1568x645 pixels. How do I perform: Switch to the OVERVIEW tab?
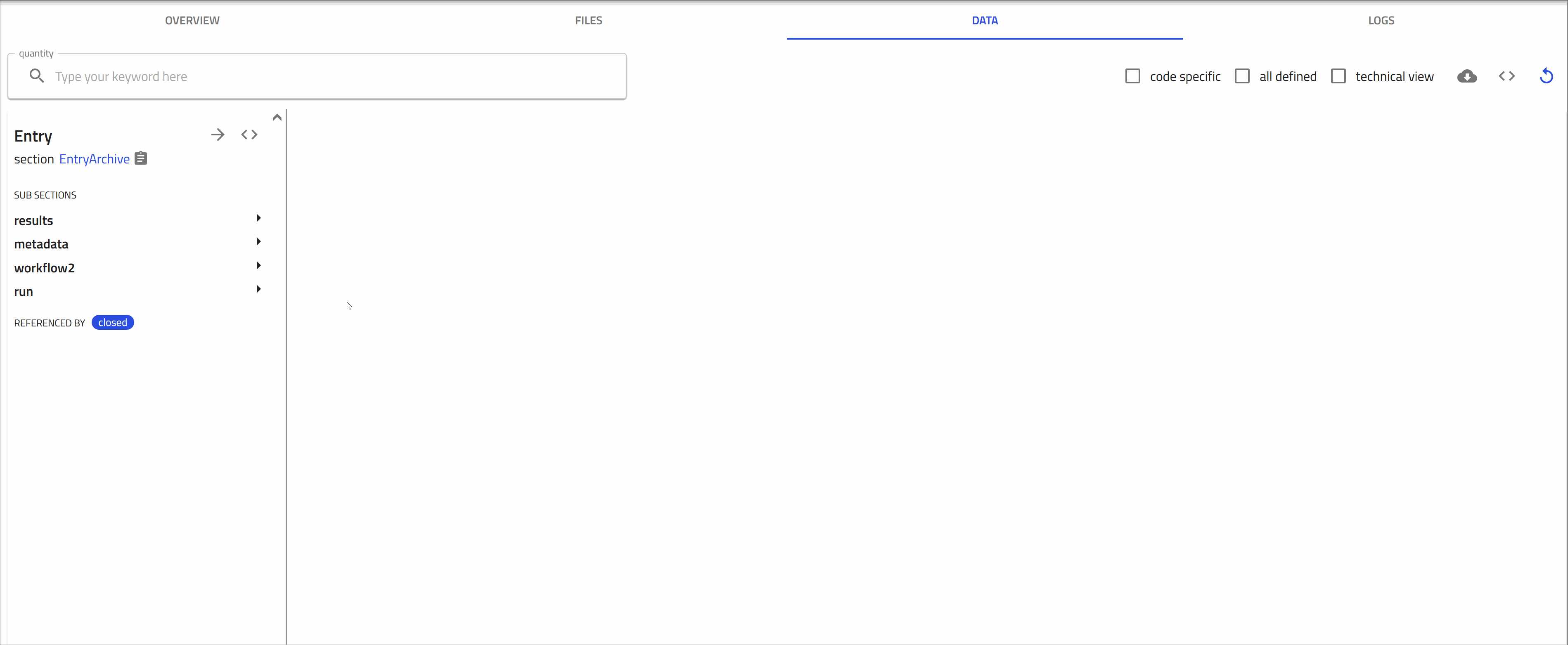192,20
